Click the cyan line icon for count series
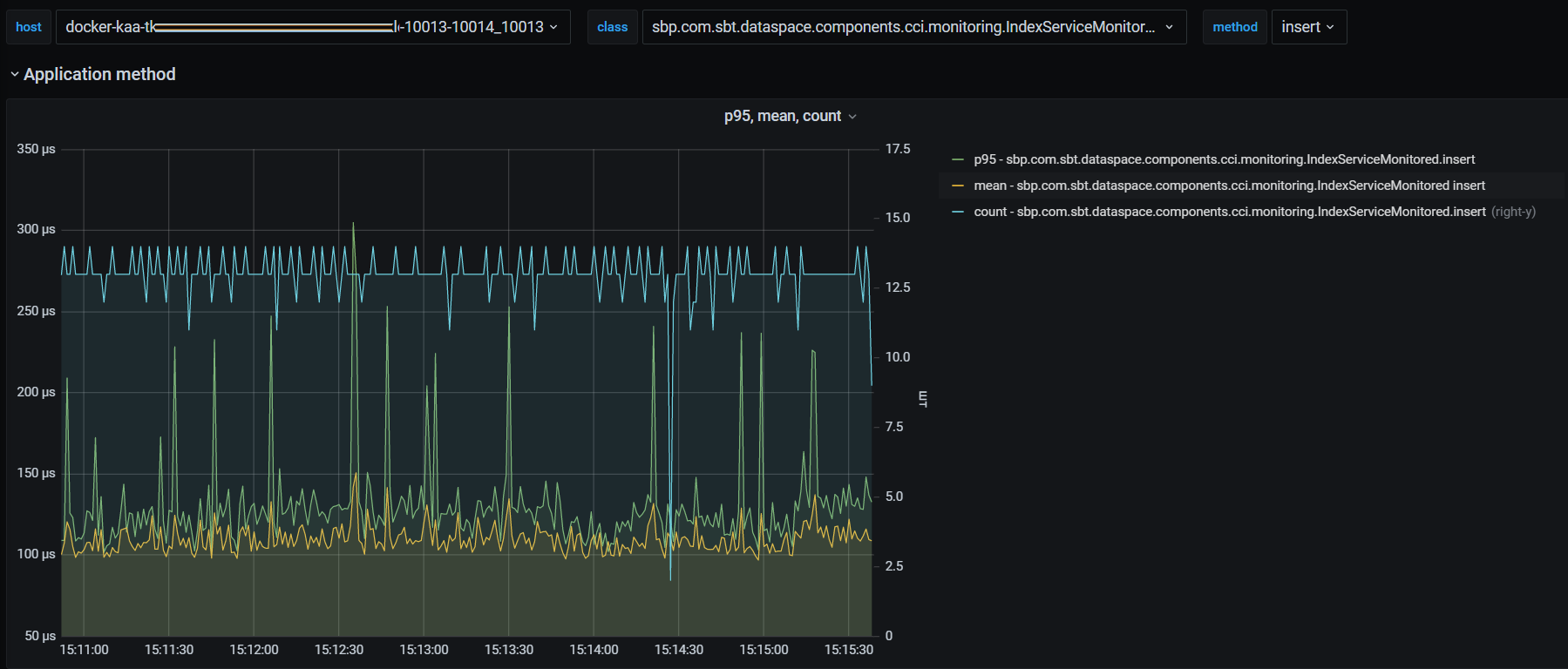1568x669 pixels. [x=958, y=212]
